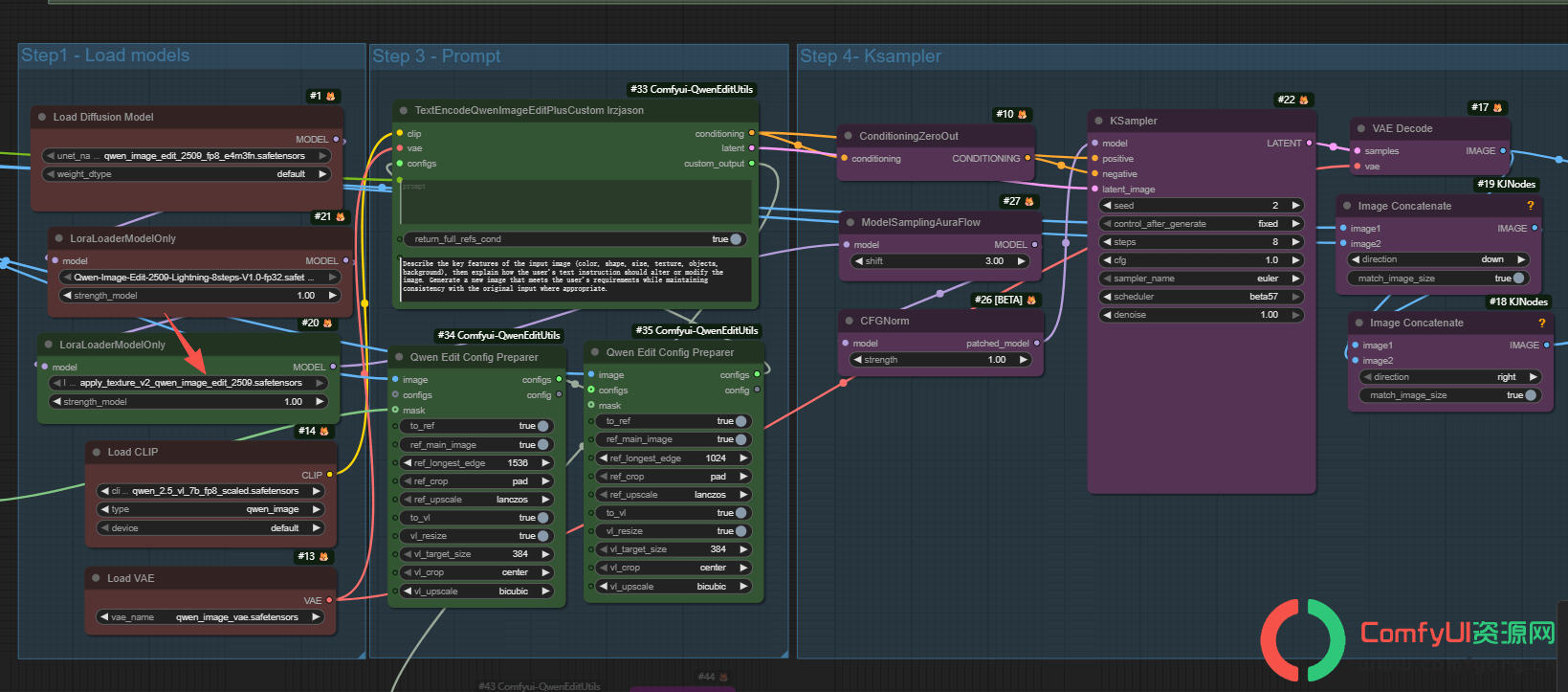Collapse the KSampler node via its title dot
The width and height of the screenshot is (1568, 692).
tap(1099, 121)
